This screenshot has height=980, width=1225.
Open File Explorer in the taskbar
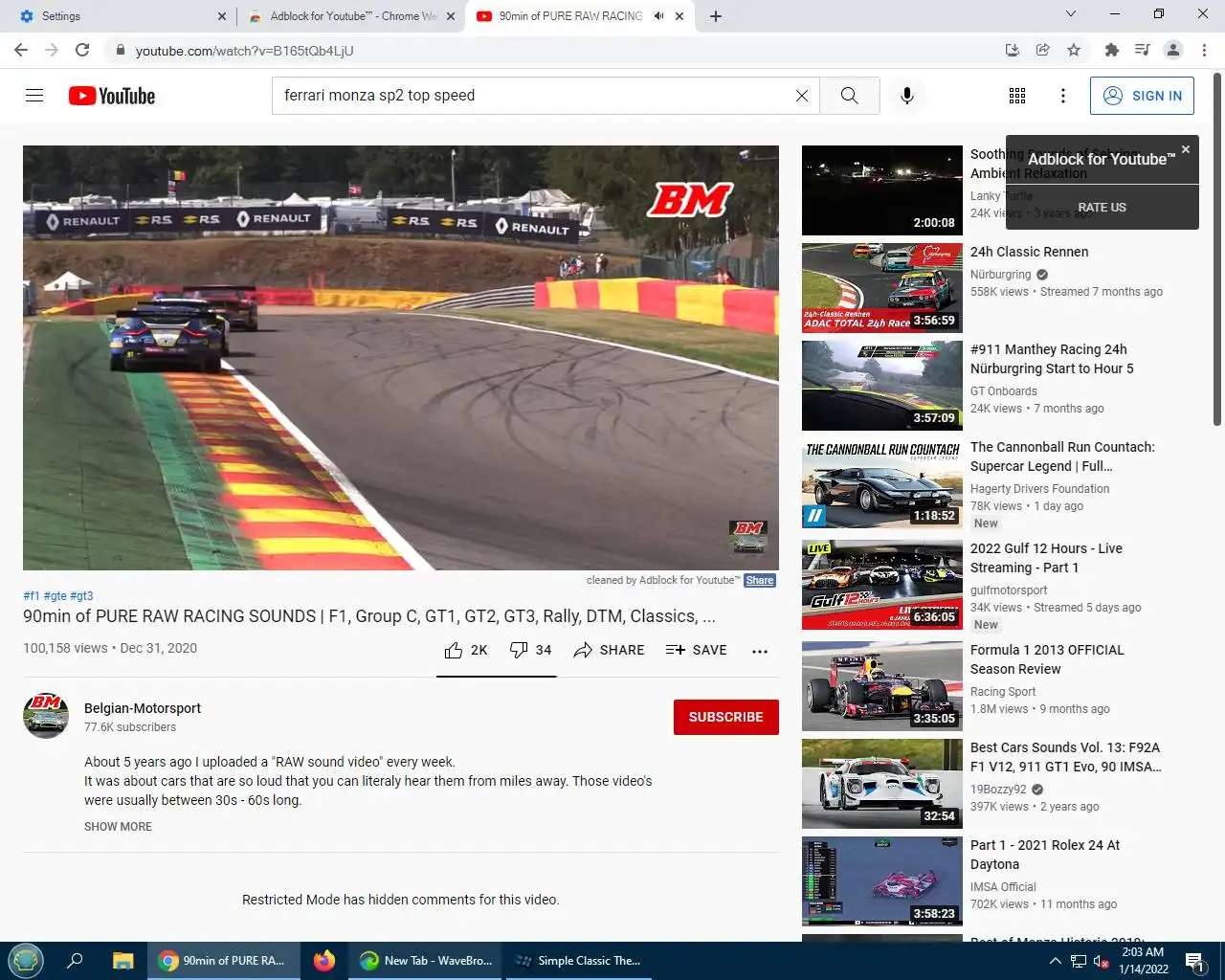click(123, 960)
